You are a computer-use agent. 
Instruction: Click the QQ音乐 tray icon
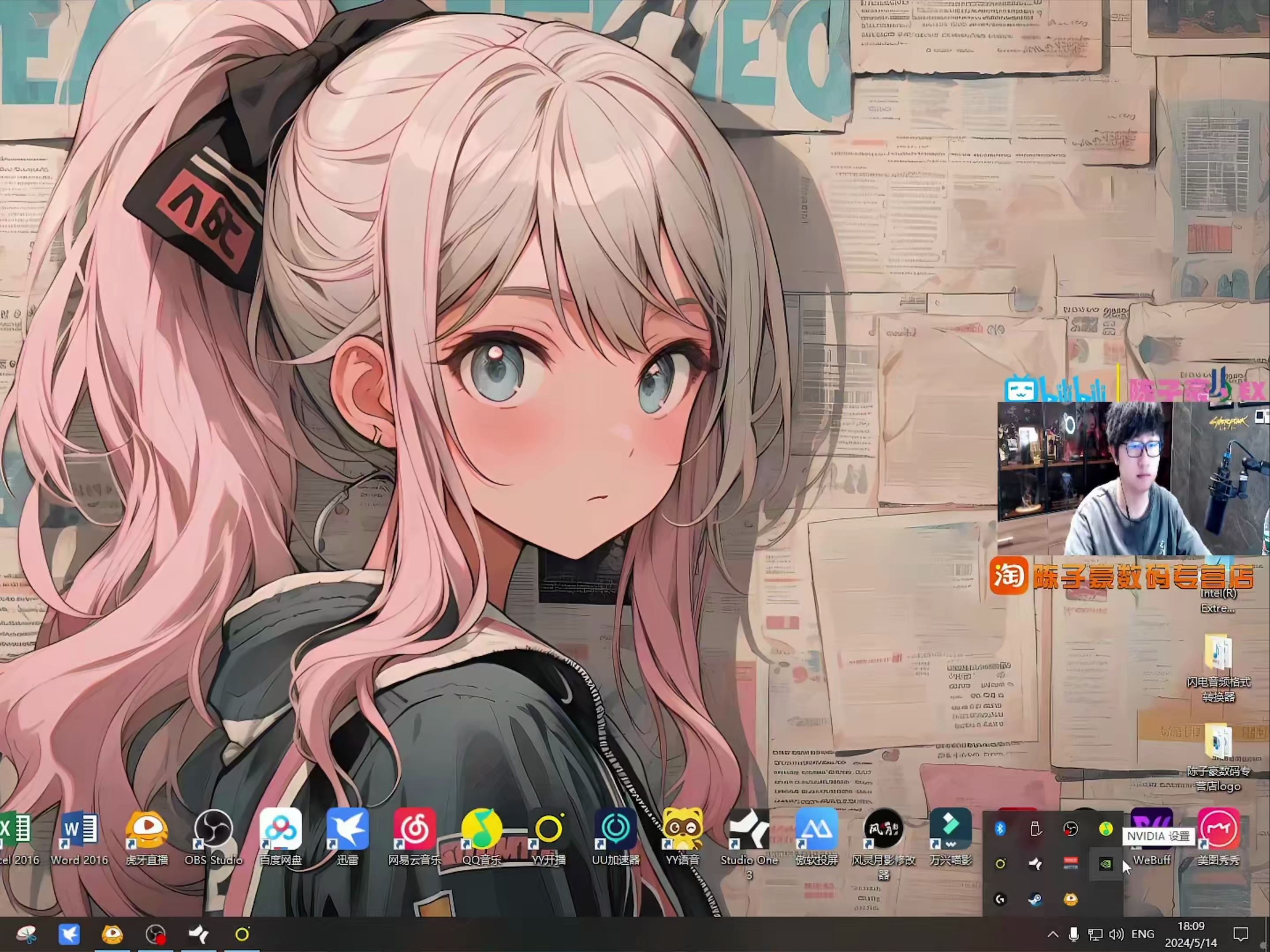click(x=1106, y=829)
